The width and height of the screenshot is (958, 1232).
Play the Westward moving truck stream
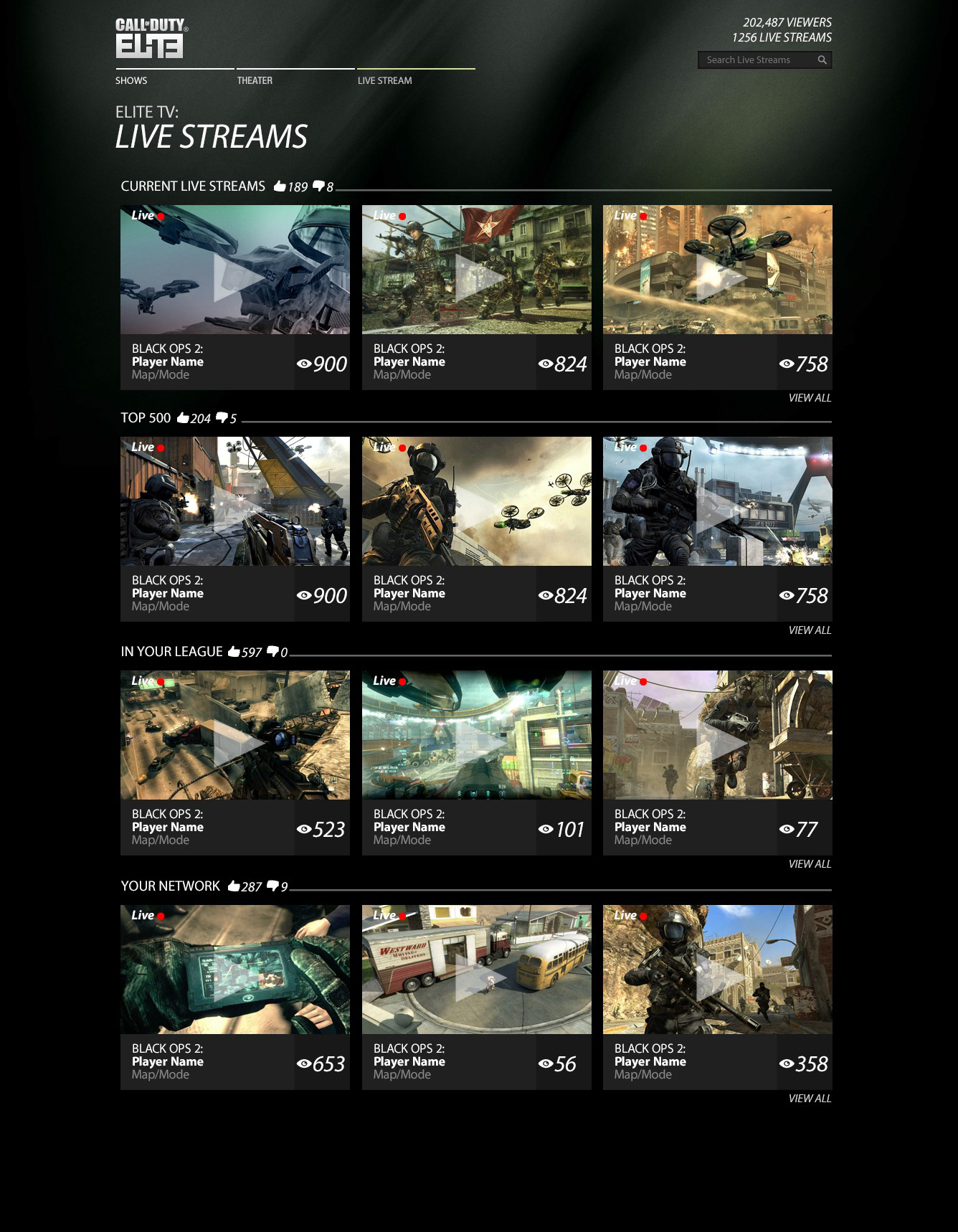(x=477, y=970)
